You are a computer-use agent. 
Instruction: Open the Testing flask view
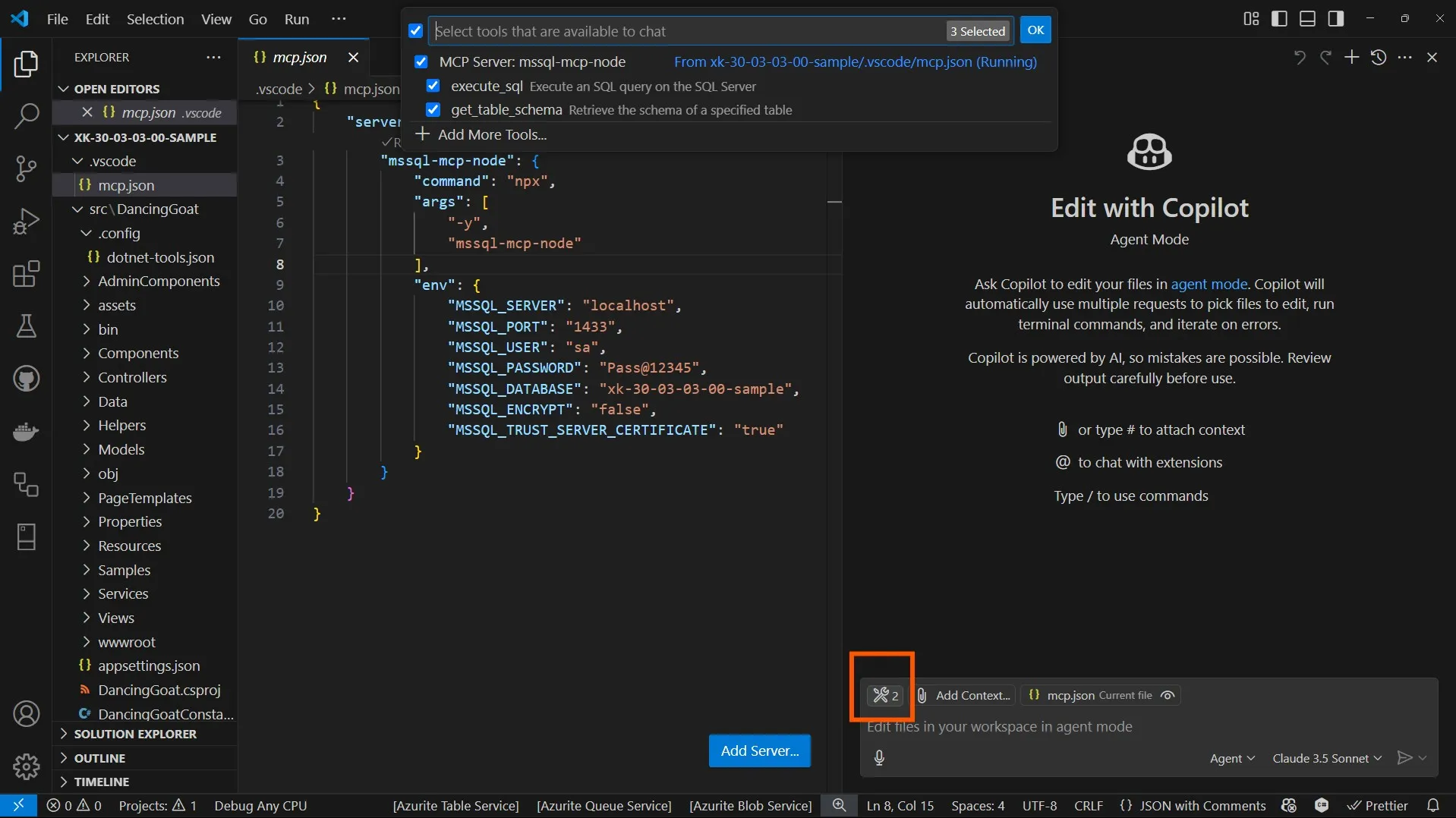tap(26, 326)
